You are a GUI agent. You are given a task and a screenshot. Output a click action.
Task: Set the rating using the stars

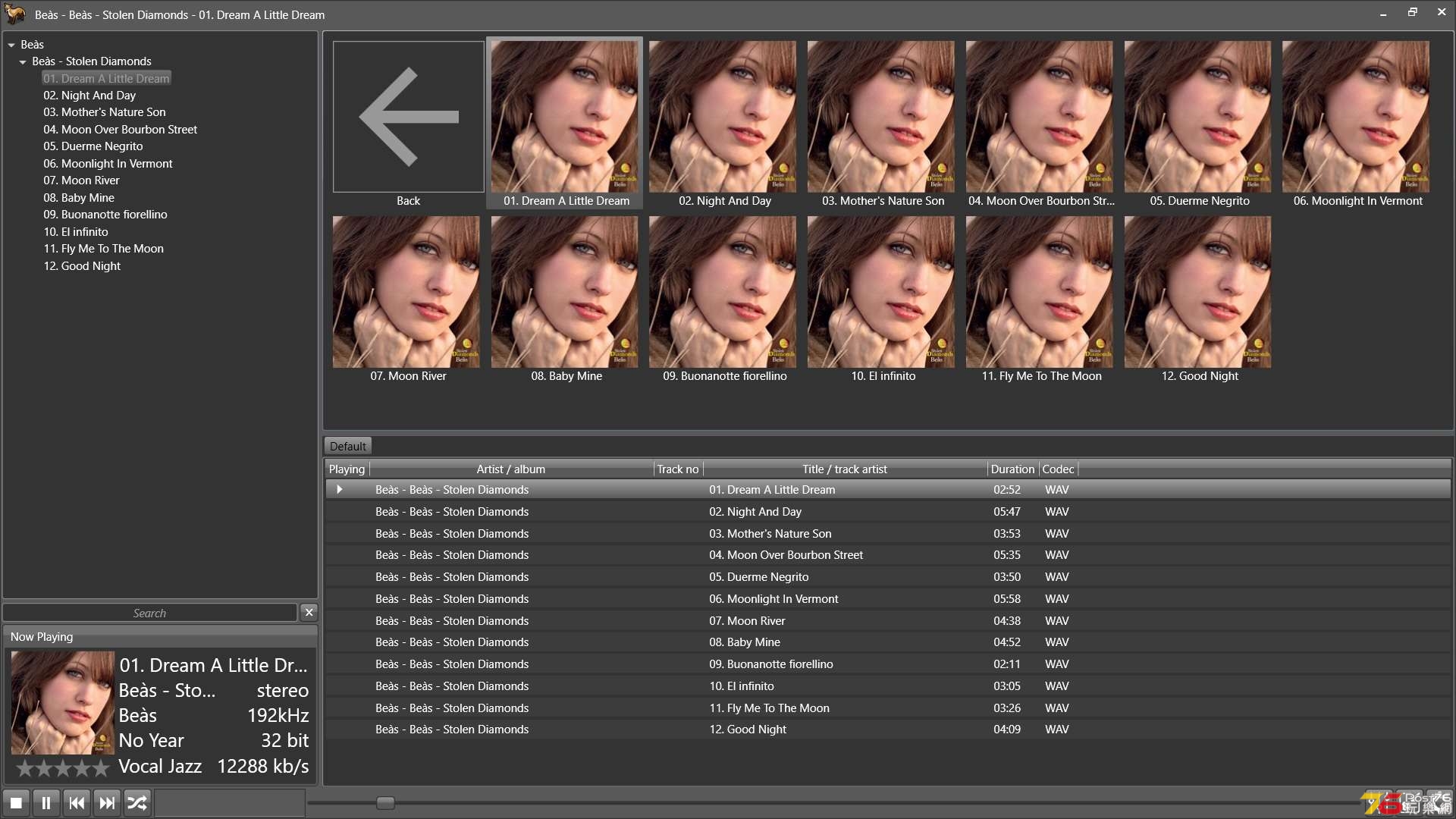[x=63, y=768]
